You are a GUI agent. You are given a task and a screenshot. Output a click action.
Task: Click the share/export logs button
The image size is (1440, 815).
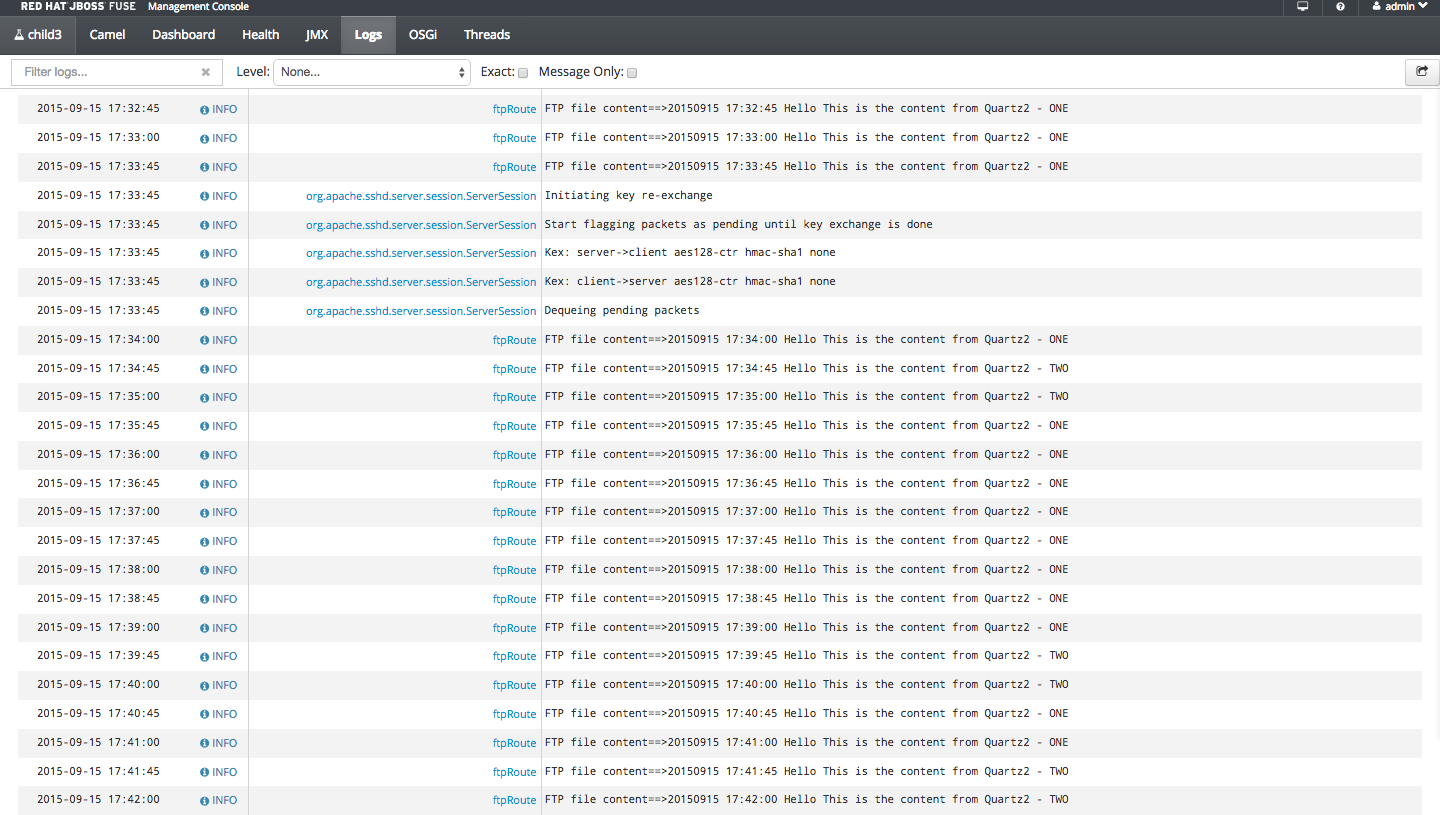pos(1420,72)
